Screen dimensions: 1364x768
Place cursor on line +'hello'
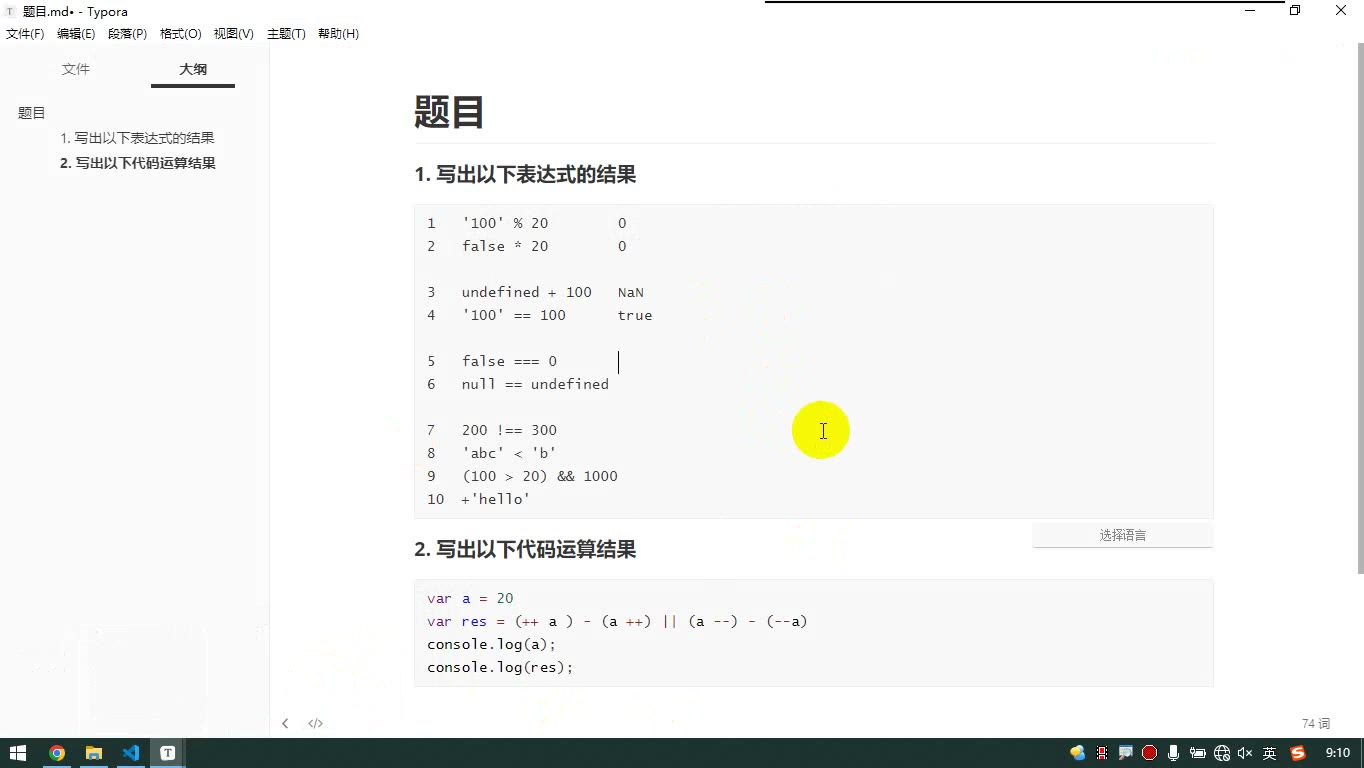click(x=496, y=499)
